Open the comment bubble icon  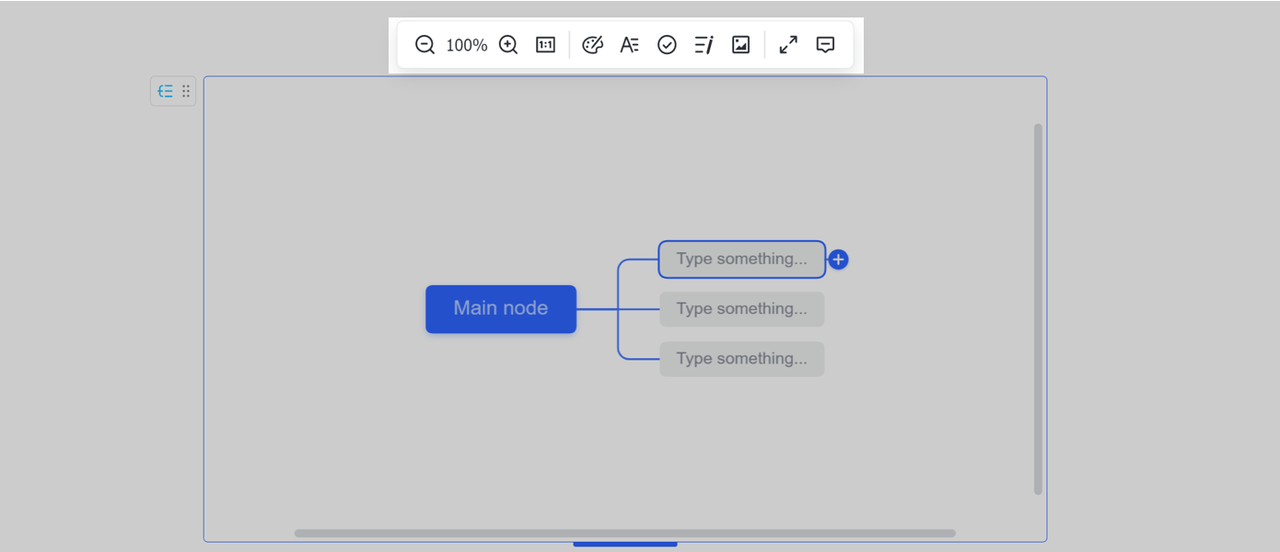[825, 45]
